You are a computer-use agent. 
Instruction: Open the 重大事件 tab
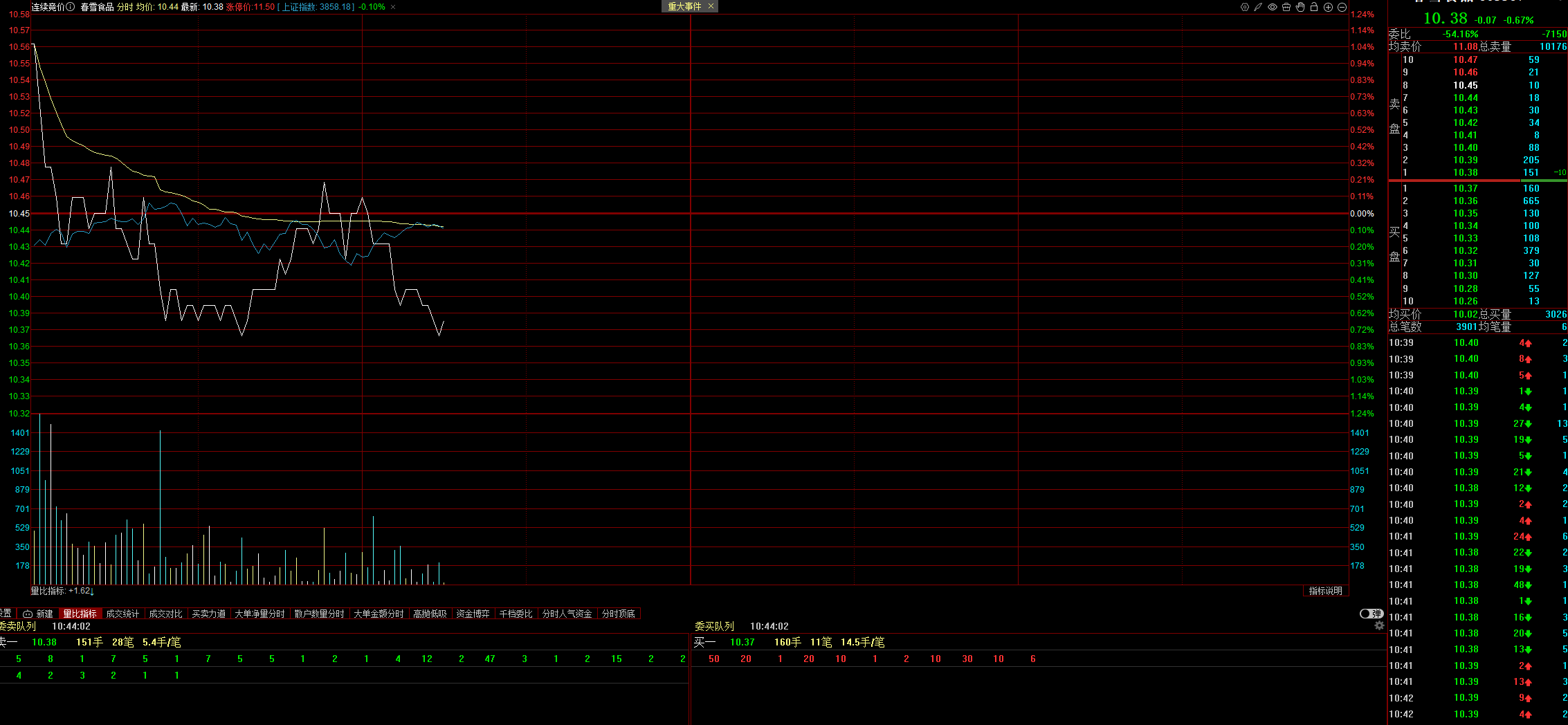(684, 6)
